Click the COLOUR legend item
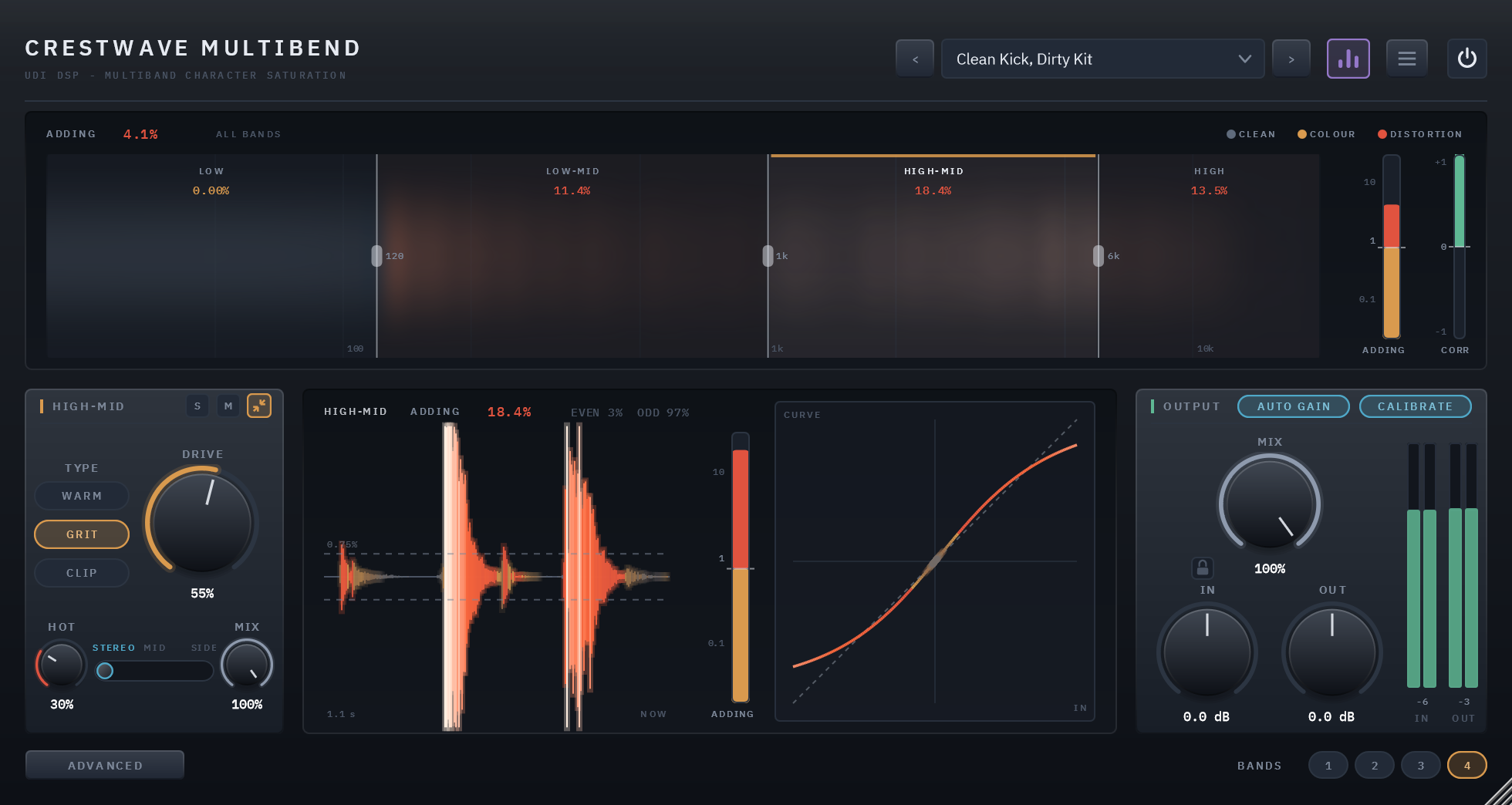 pyautogui.click(x=1326, y=134)
